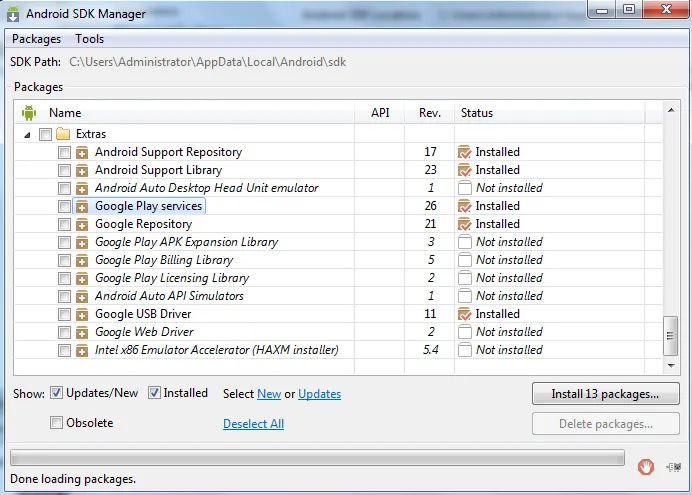692x495 pixels.
Task: Toggle the Installed show filter
Action: (154, 393)
